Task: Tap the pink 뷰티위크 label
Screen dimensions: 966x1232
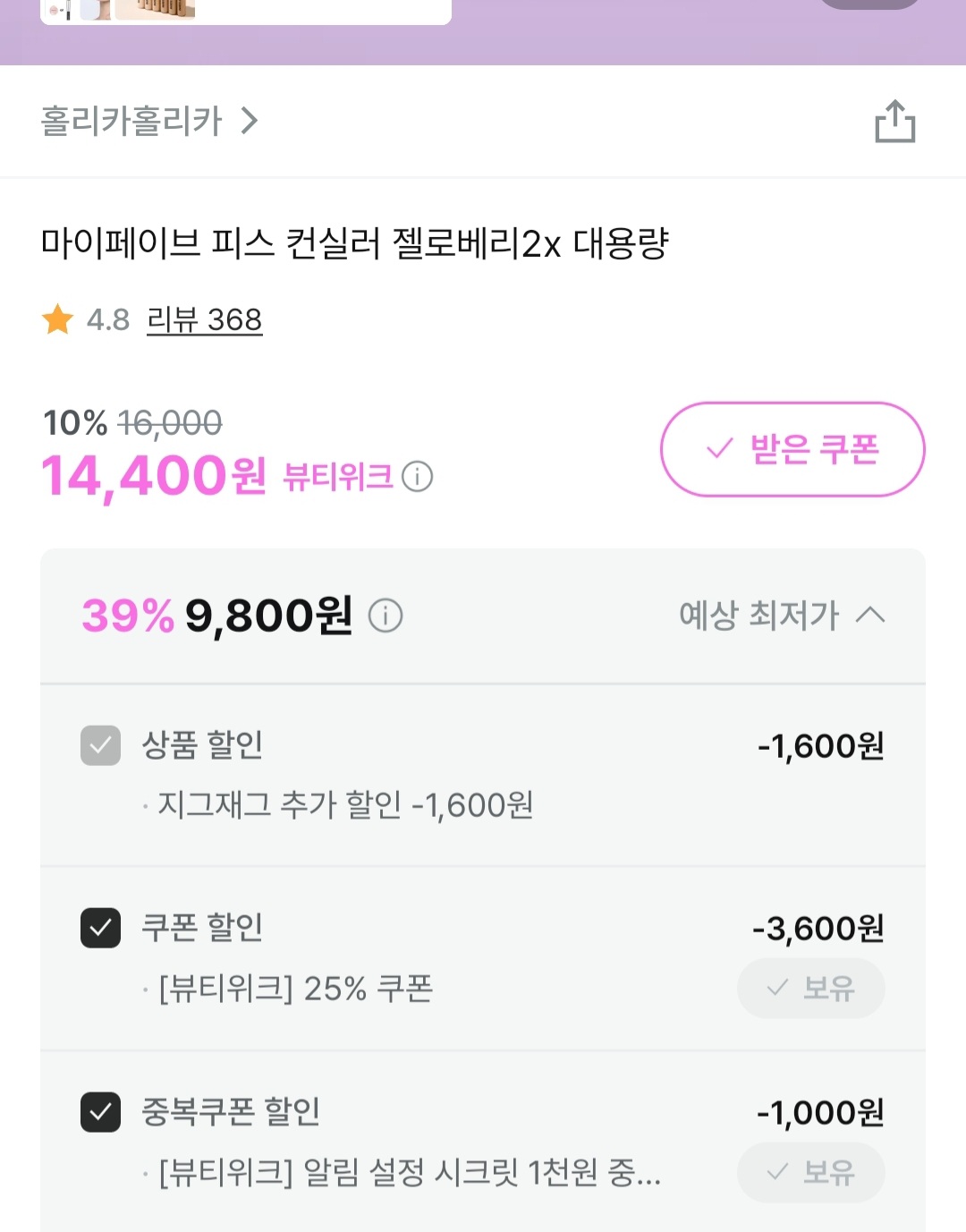Action: 338,477
